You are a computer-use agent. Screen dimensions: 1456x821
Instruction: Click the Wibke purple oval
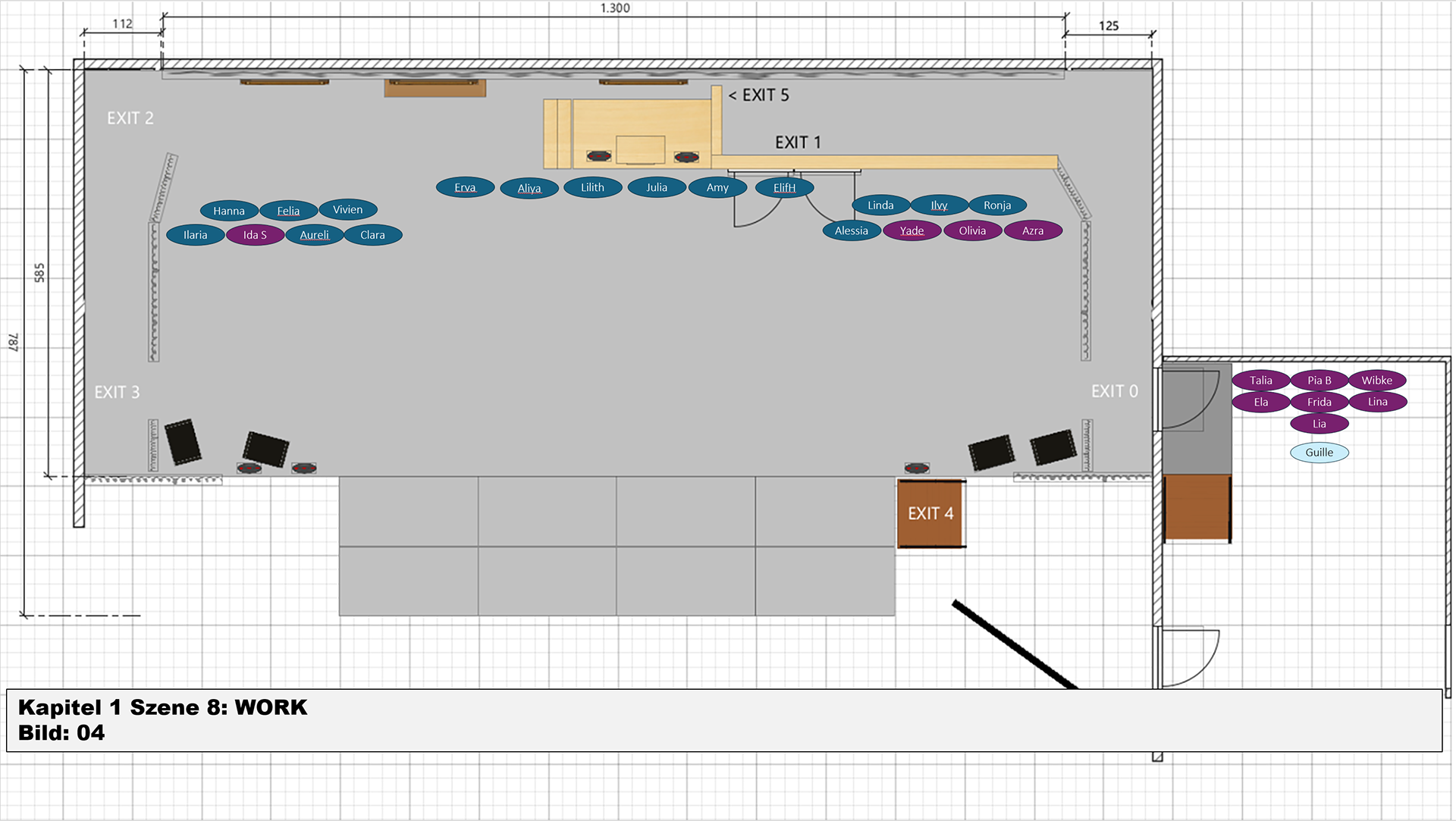1376,381
